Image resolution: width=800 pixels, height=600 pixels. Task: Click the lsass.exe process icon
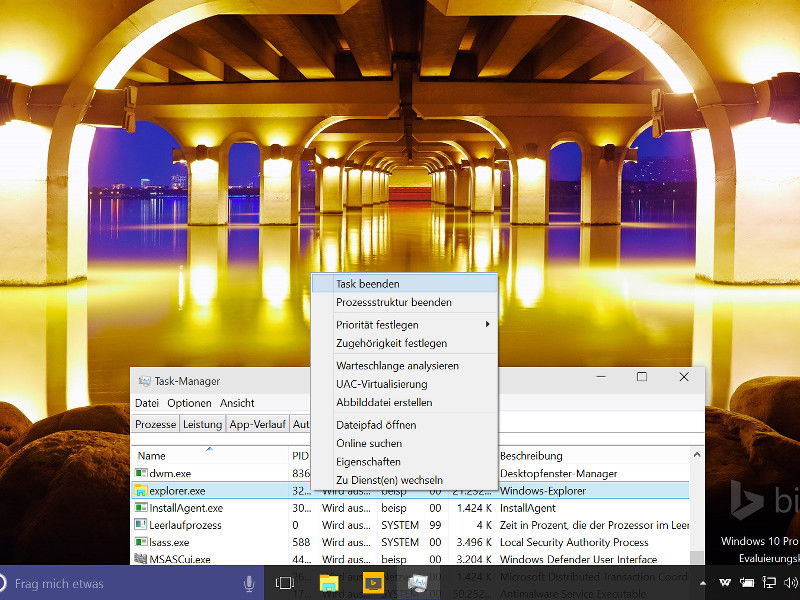(x=141, y=542)
